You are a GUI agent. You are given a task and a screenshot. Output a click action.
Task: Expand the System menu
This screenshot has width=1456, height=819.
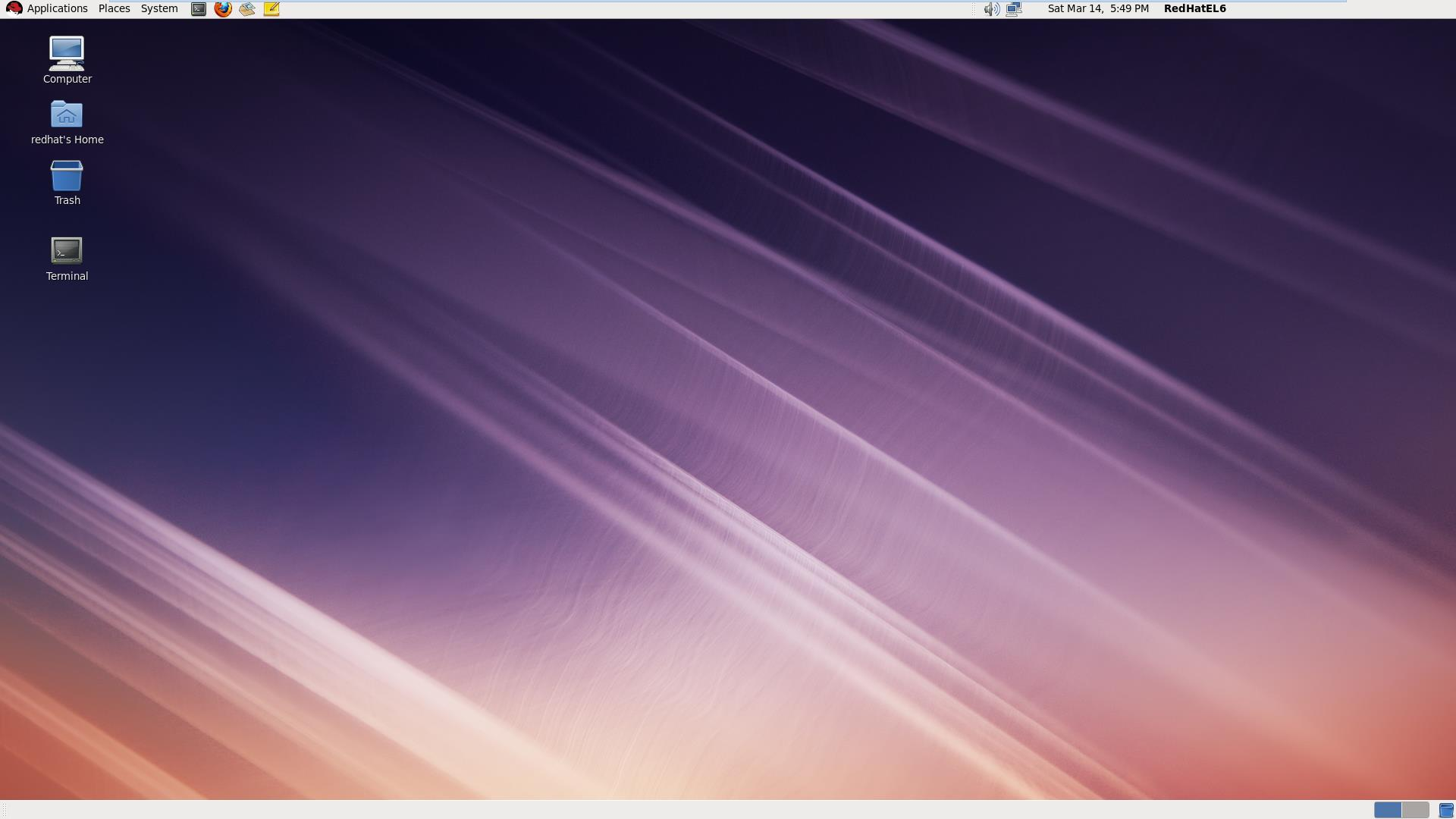point(158,8)
